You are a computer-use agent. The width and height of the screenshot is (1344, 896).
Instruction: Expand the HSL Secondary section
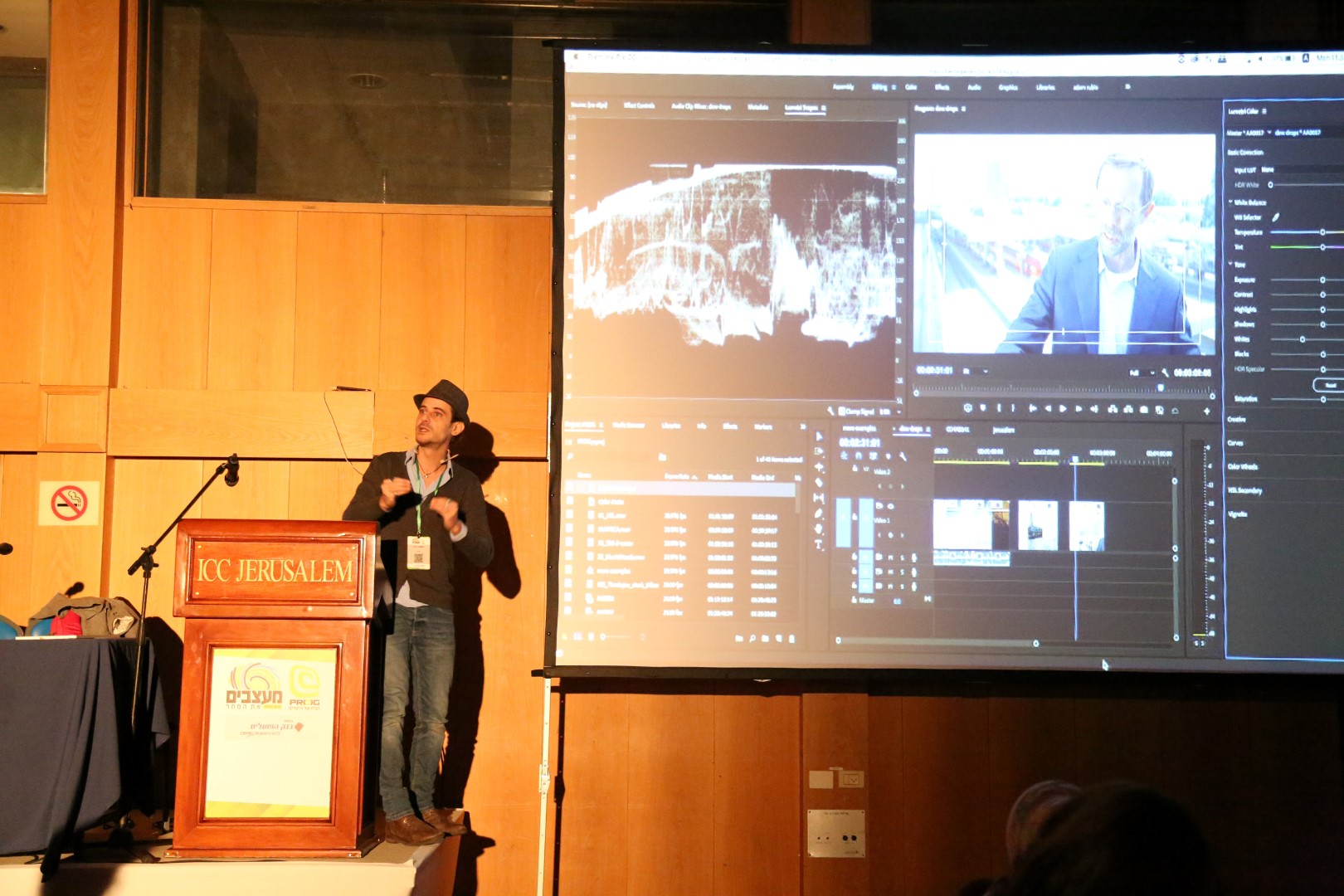[x=1244, y=490]
